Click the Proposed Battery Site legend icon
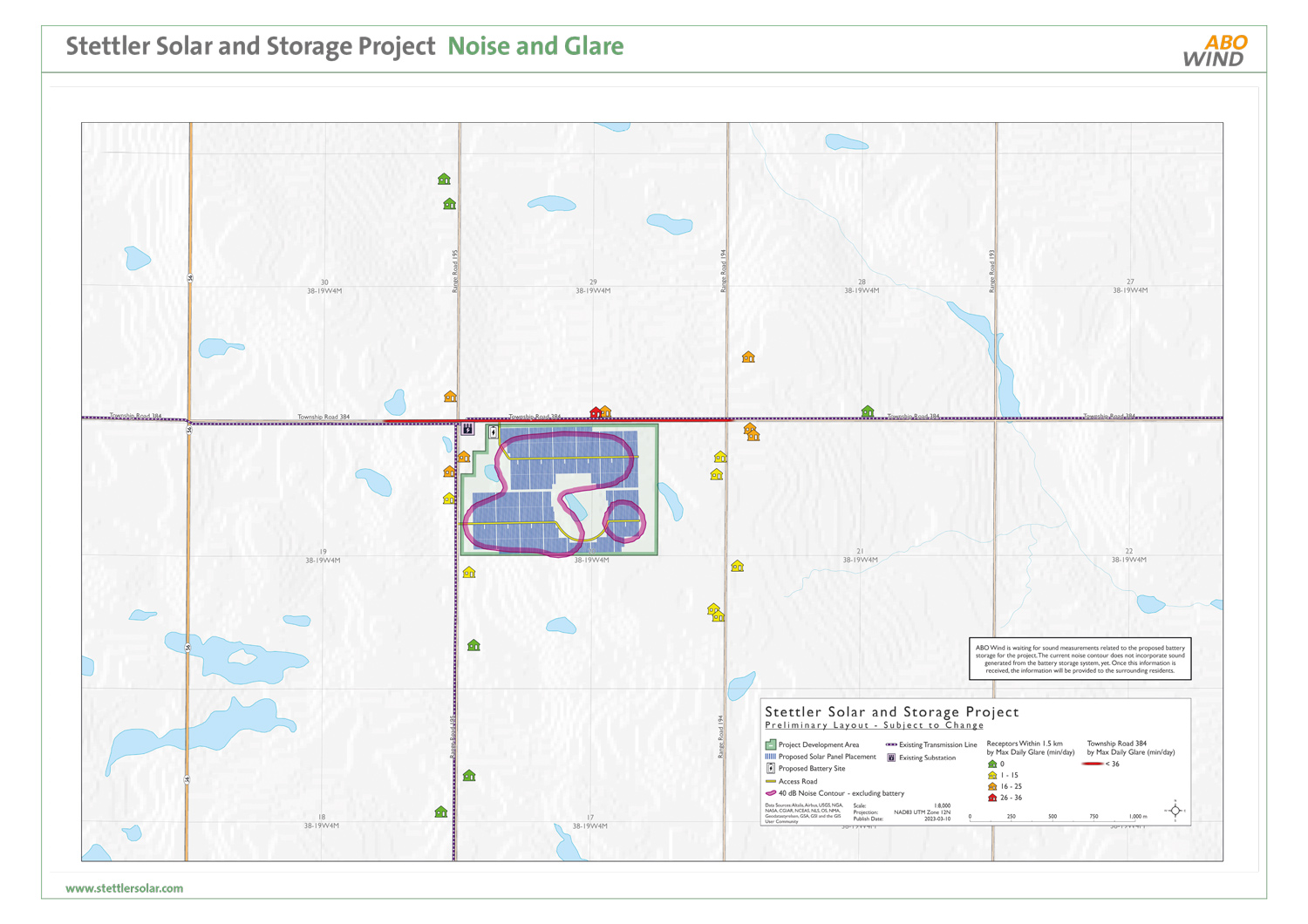 [x=770, y=768]
